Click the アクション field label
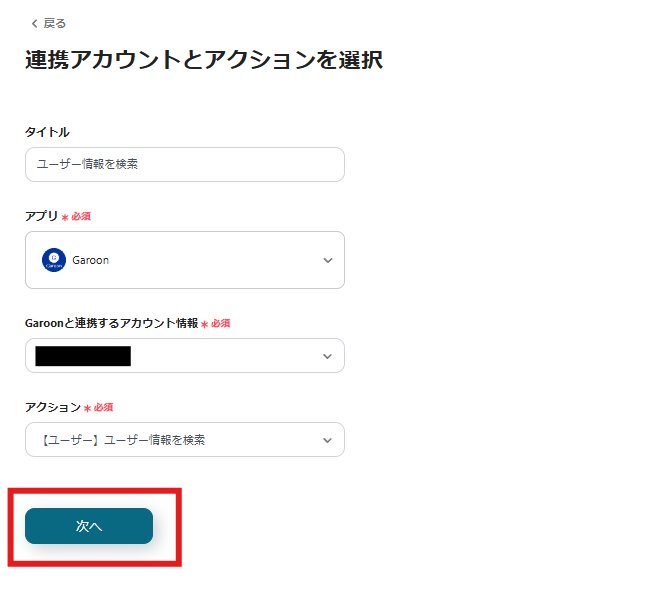667x610 pixels. [52, 407]
